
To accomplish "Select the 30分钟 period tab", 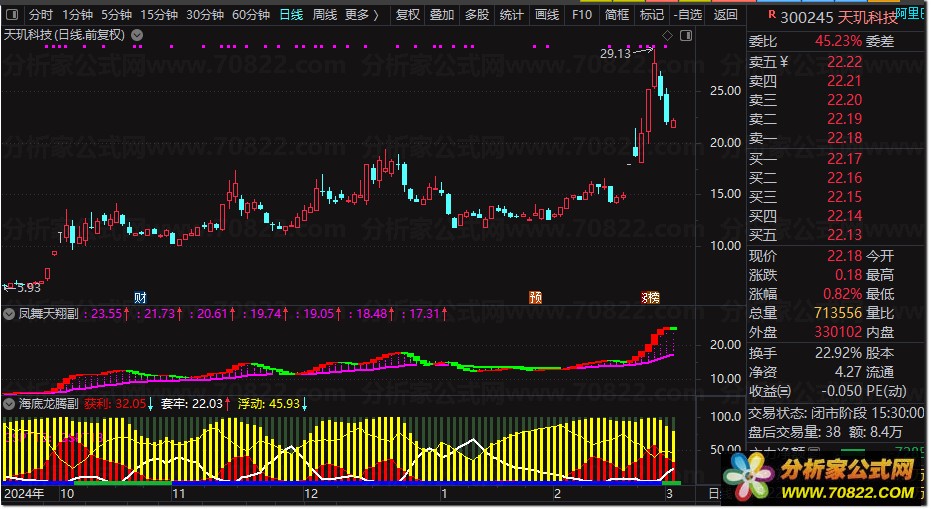I will (205, 14).
